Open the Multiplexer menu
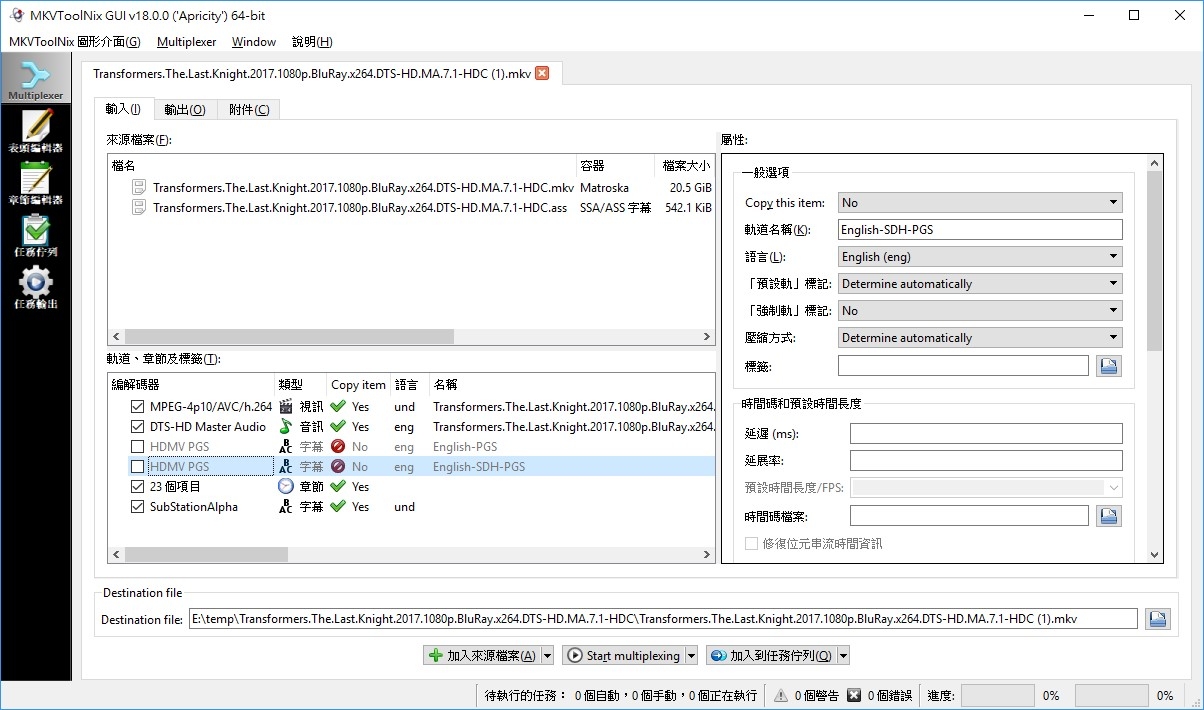This screenshot has width=1204, height=710. [186, 42]
